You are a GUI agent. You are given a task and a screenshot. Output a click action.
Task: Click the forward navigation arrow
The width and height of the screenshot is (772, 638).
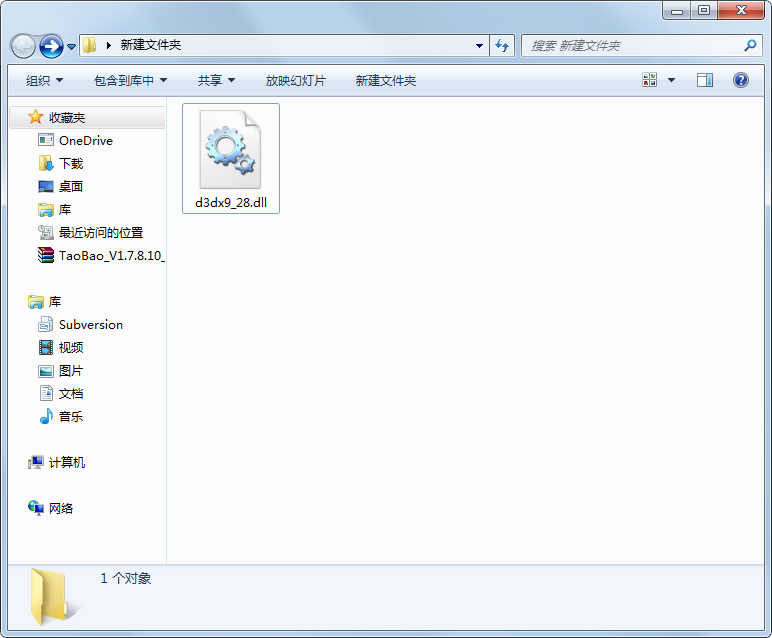coord(51,46)
